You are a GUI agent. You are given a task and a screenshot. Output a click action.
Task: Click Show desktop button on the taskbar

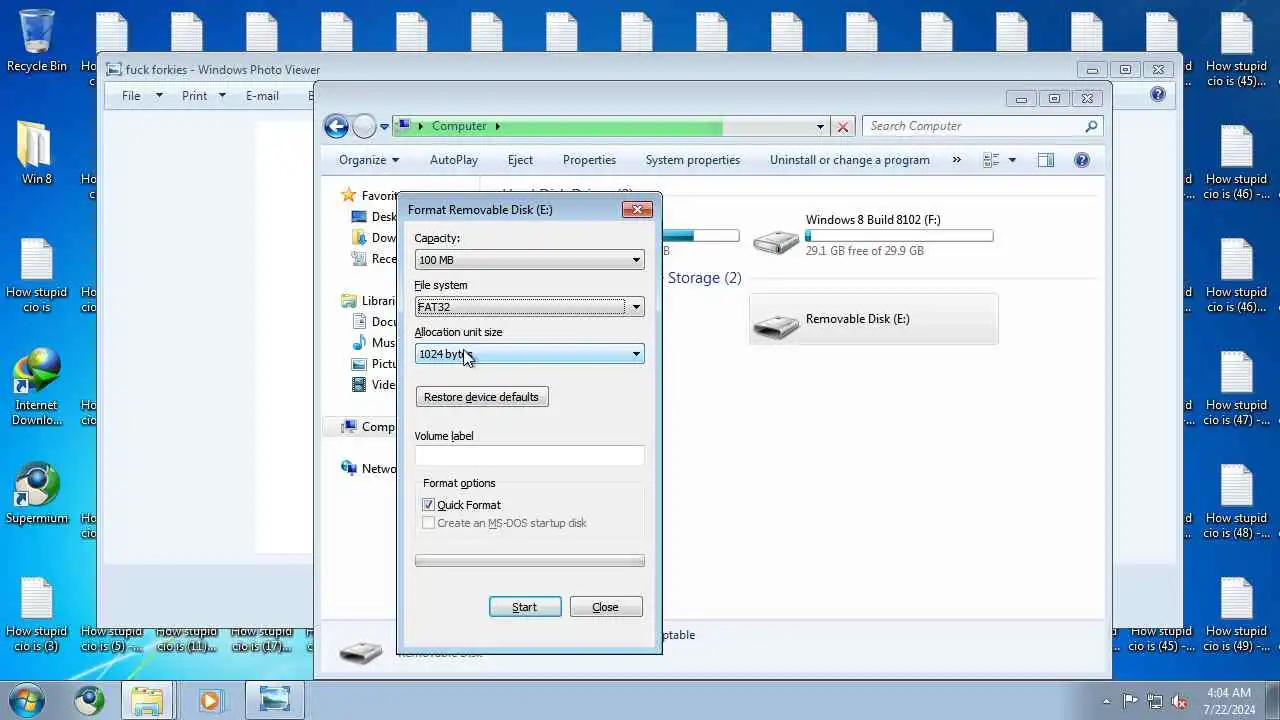pos(1273,701)
